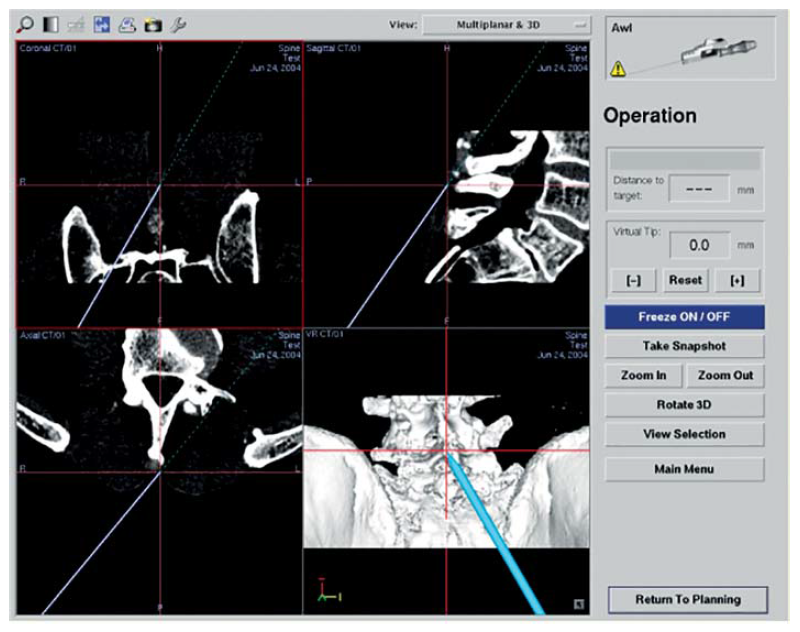Click the print toolbar icon

(128, 24)
